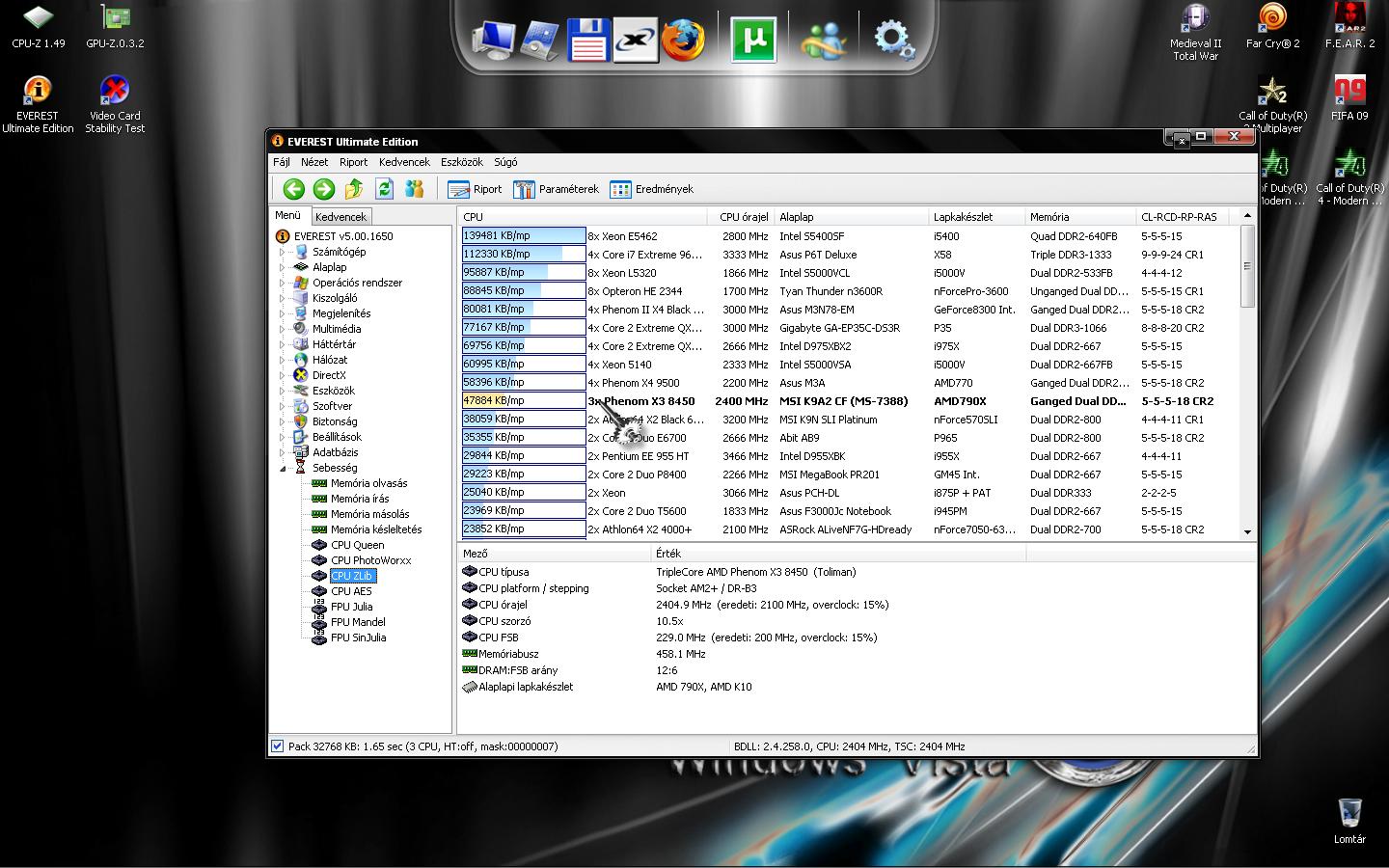Viewport: 1389px width, 868px height.
Task: Go back with the green left arrow
Action: (294, 189)
